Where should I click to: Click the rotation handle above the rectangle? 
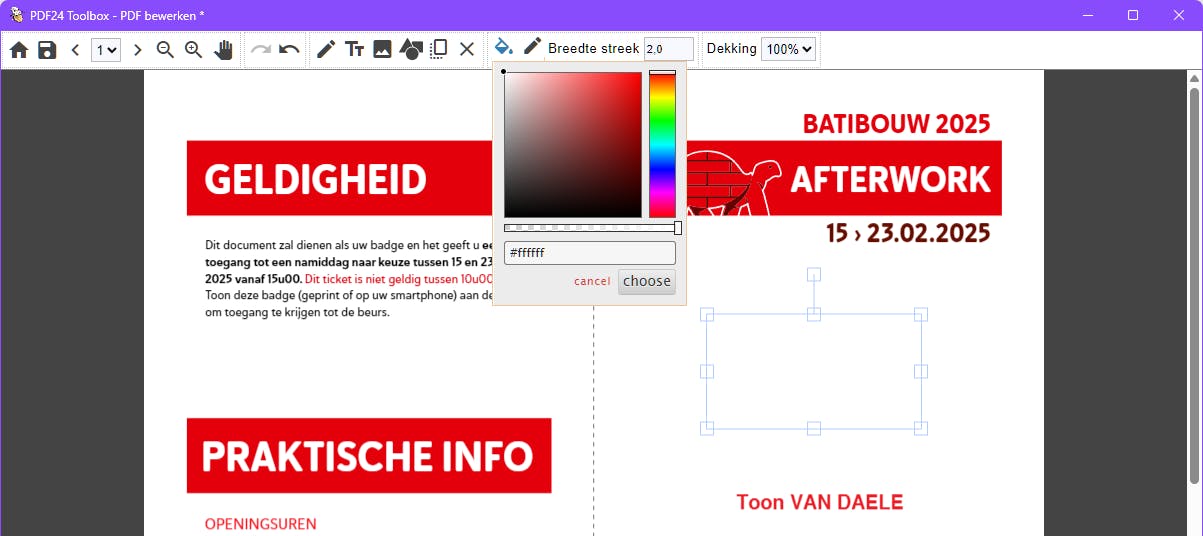pyautogui.click(x=814, y=274)
